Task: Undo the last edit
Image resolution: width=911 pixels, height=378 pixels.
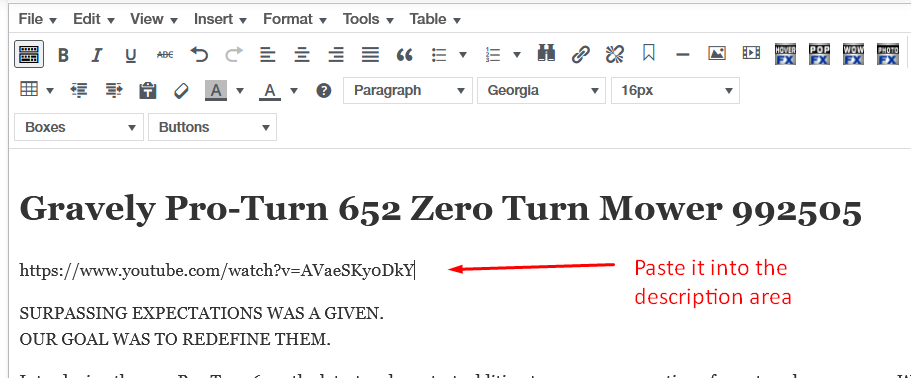Action: pyautogui.click(x=199, y=55)
